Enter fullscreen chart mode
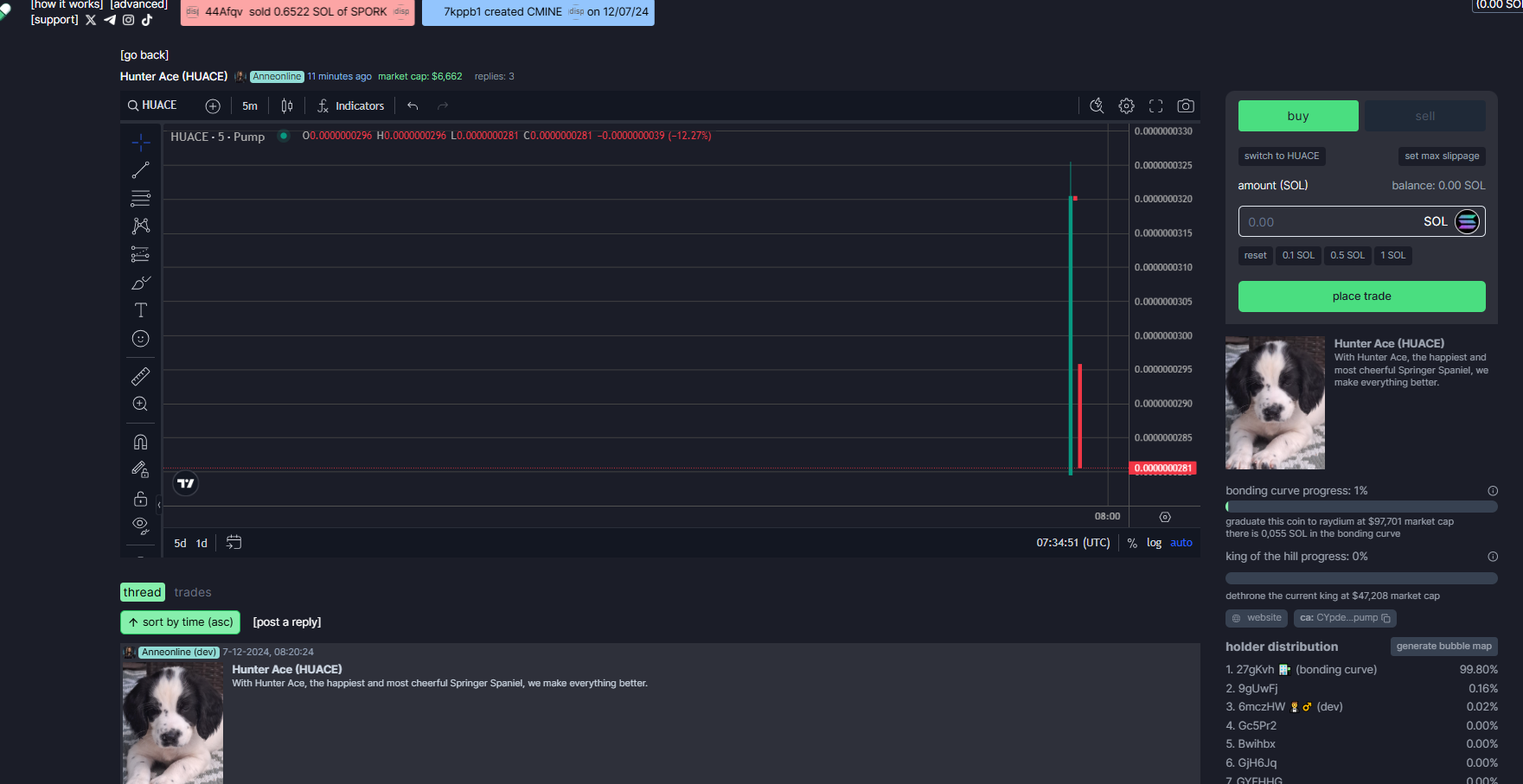The width and height of the screenshot is (1523, 784). point(1155,105)
